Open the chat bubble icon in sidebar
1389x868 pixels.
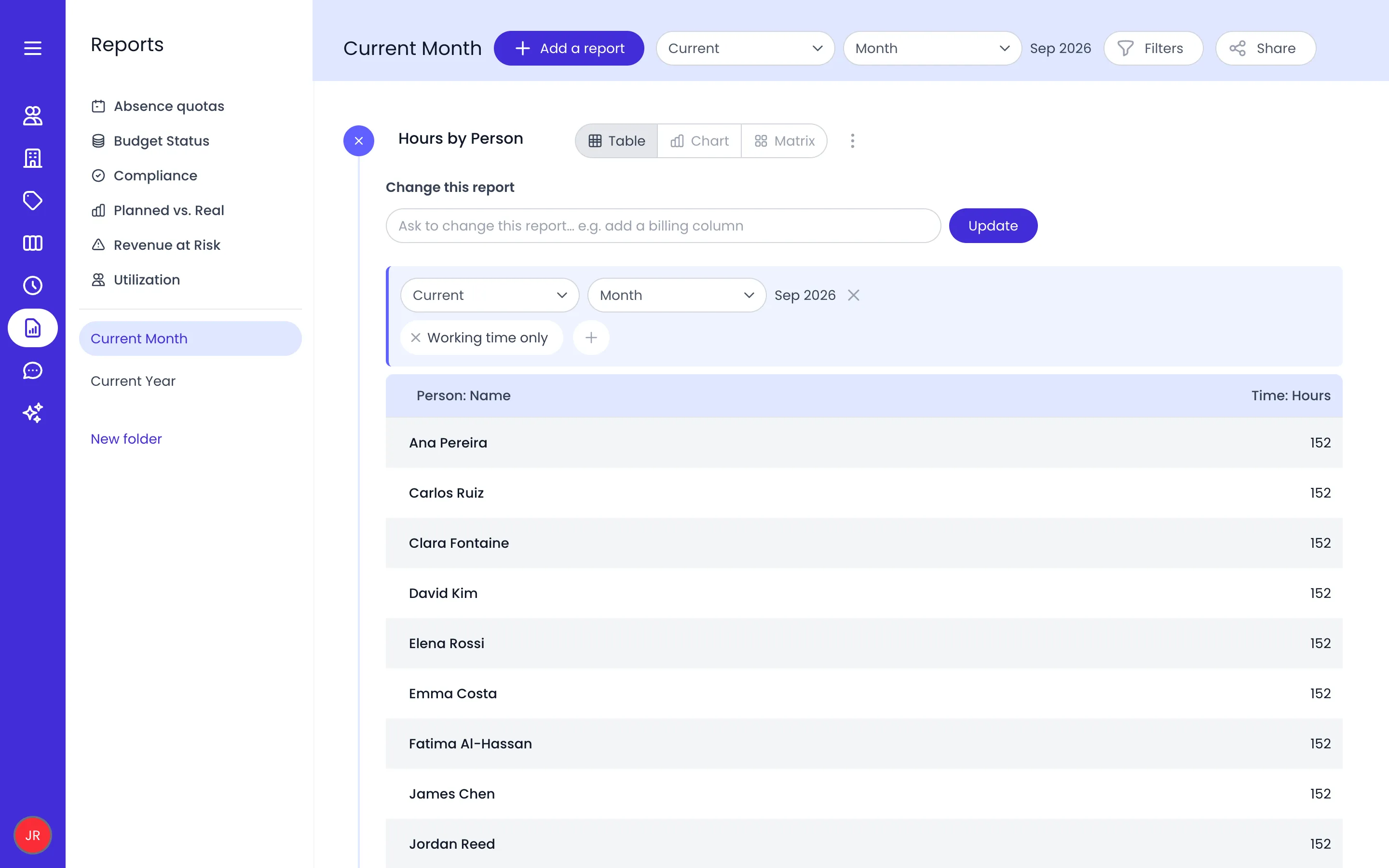tap(33, 370)
